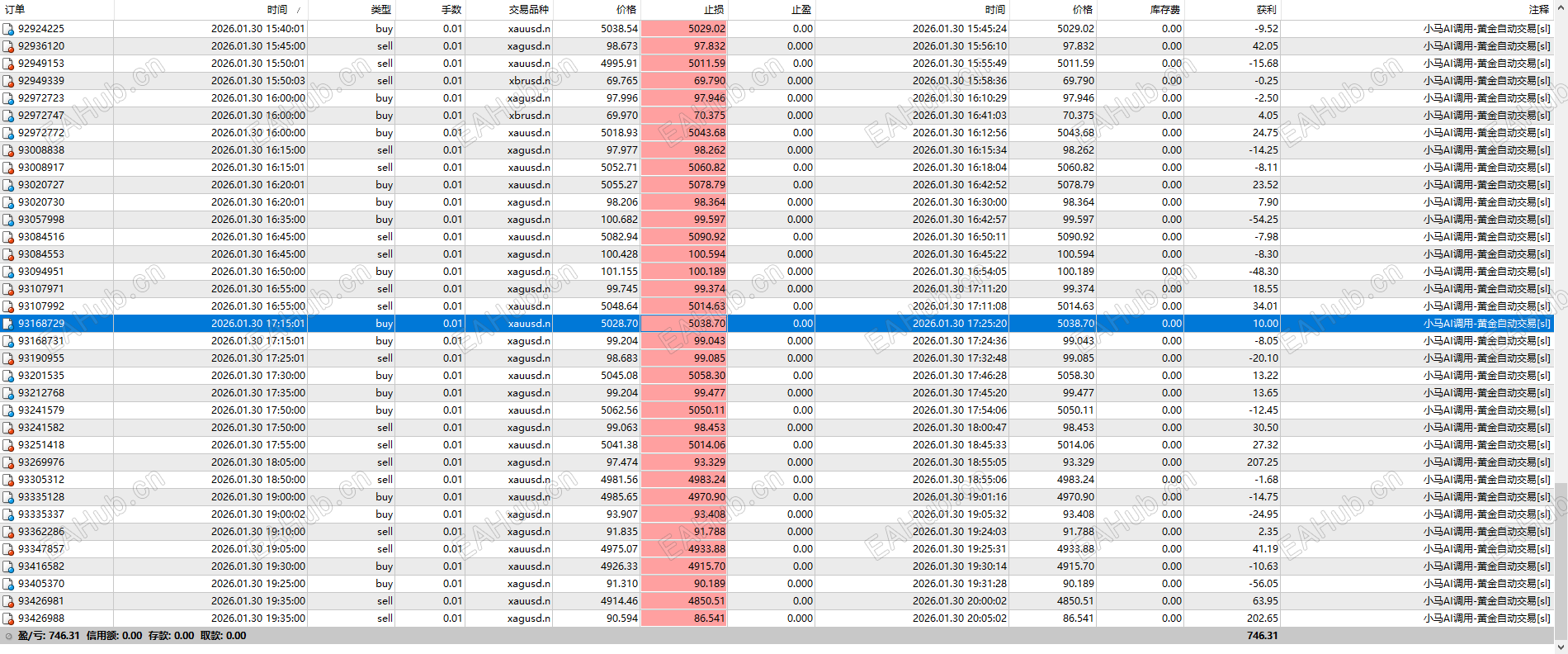Click order icon for 93084553
Viewport: 1568px width, 654px height.
[x=8, y=254]
